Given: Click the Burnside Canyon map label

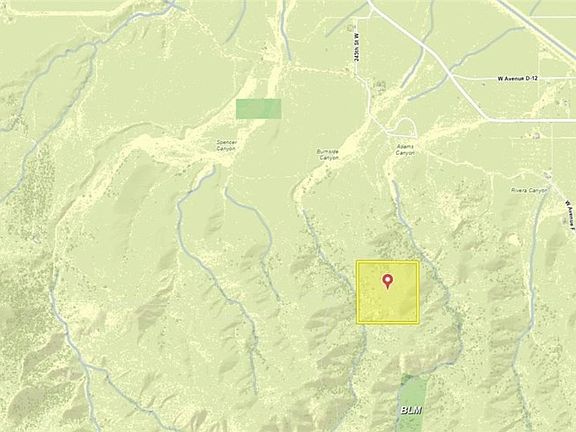Looking at the screenshot, I should (x=328, y=155).
